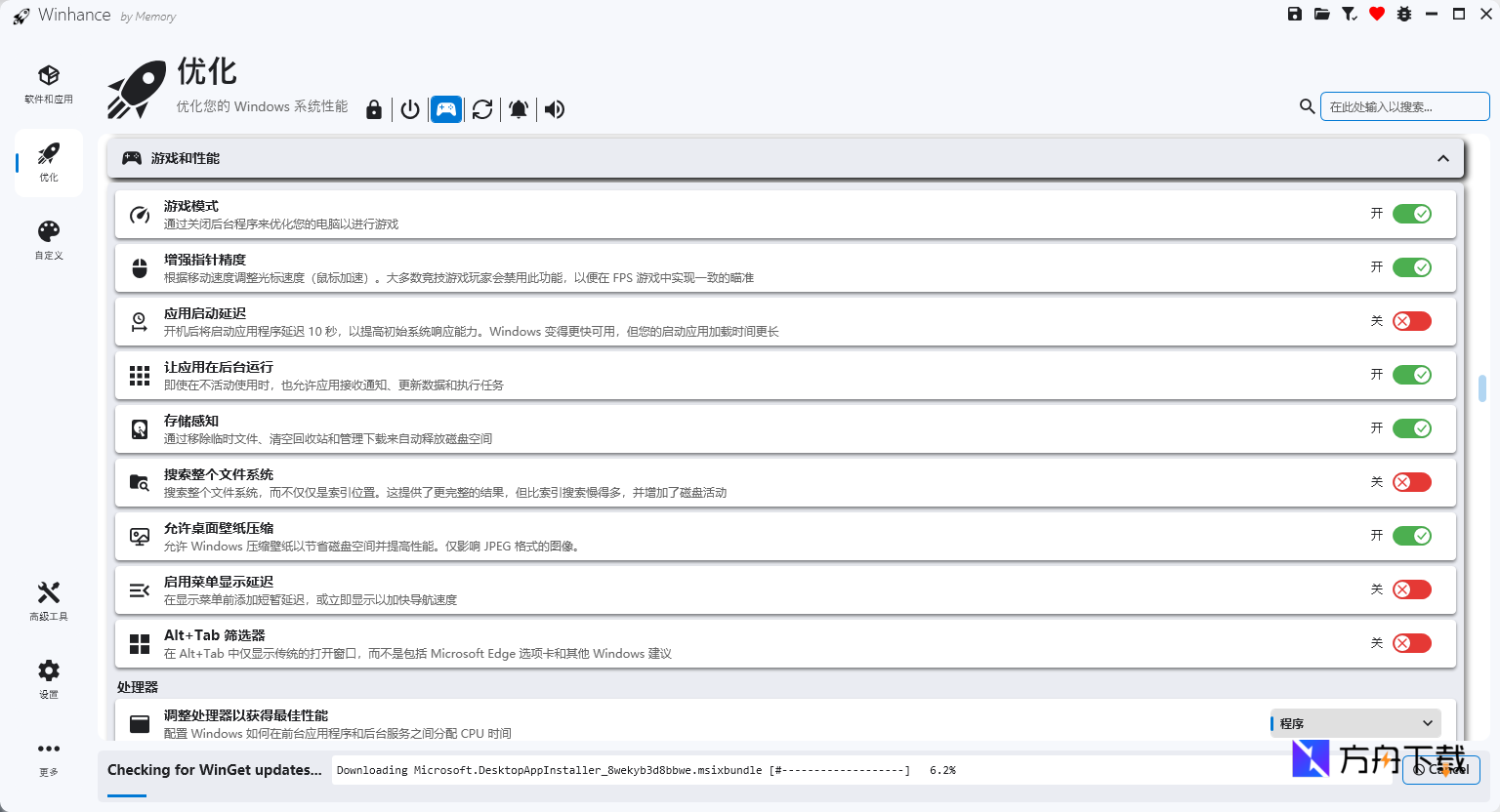Screen dimensions: 1500x812
Task: Turn off the 游戏模式 toggle
Action: [1411, 214]
